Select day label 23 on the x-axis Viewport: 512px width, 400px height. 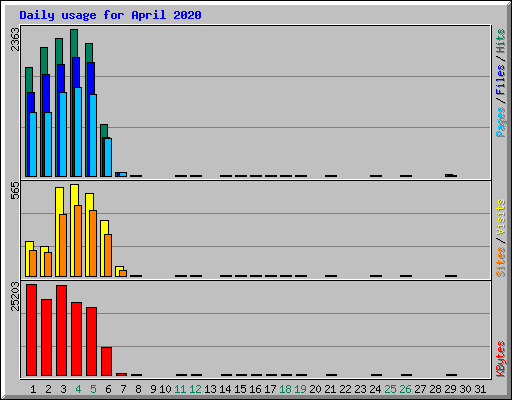tap(360, 389)
